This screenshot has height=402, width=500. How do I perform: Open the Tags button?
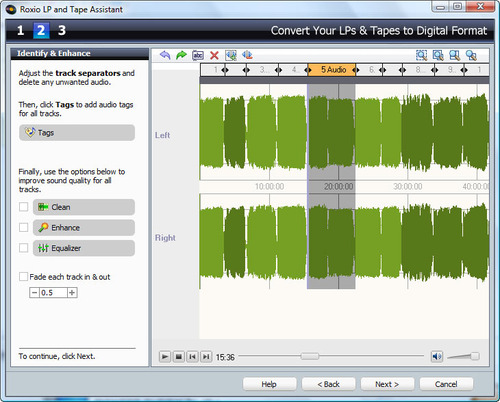coord(77,133)
